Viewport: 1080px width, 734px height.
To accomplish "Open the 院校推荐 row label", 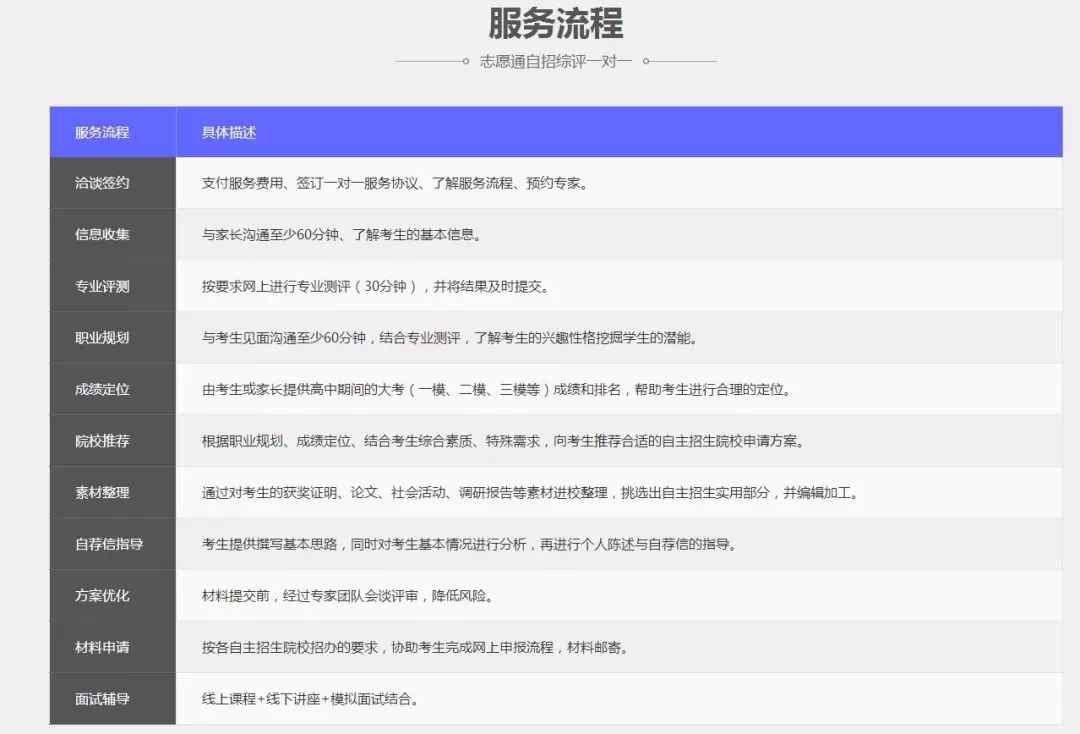I will click(x=102, y=441).
